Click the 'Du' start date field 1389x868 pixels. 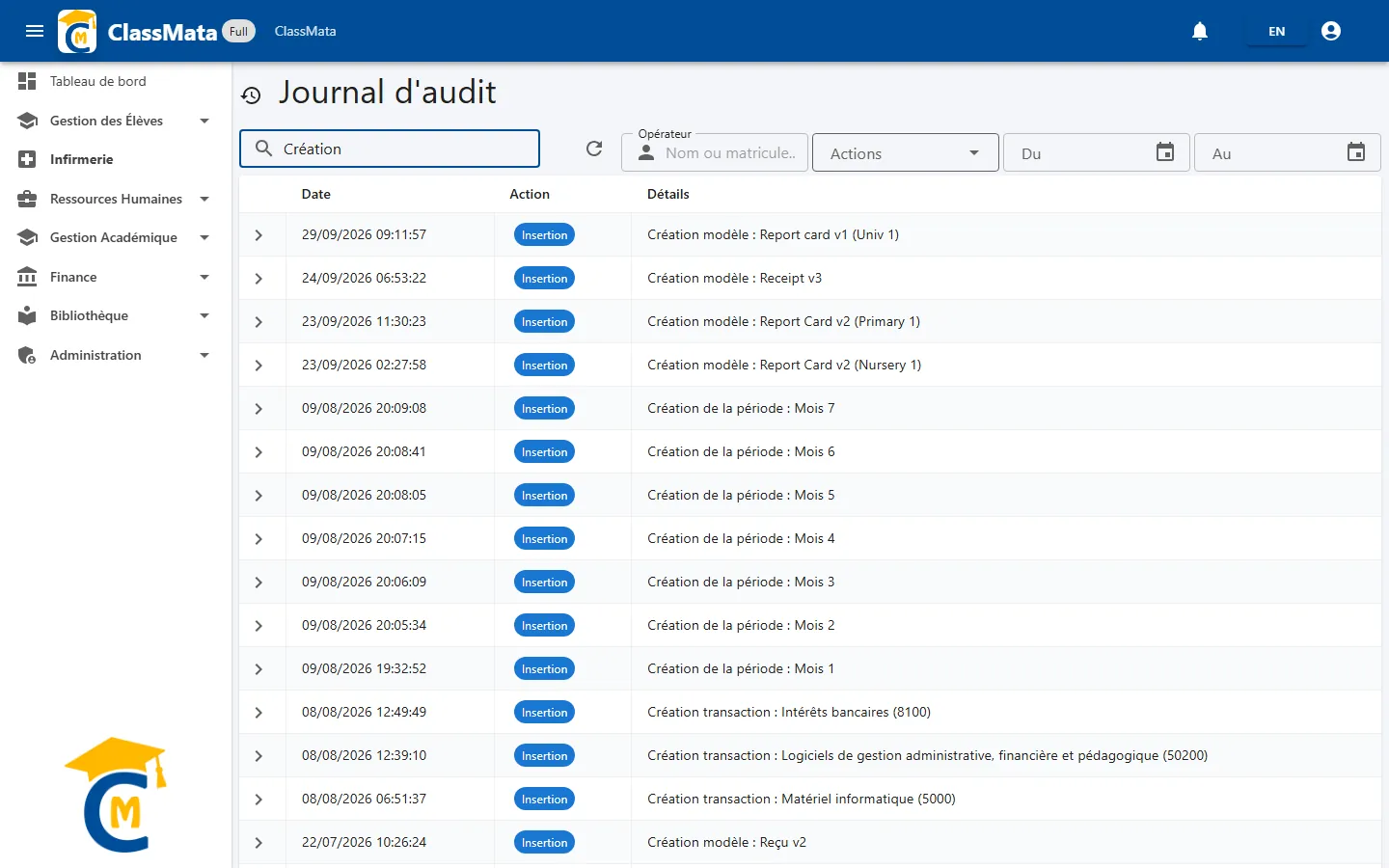pyautogui.click(x=1096, y=152)
